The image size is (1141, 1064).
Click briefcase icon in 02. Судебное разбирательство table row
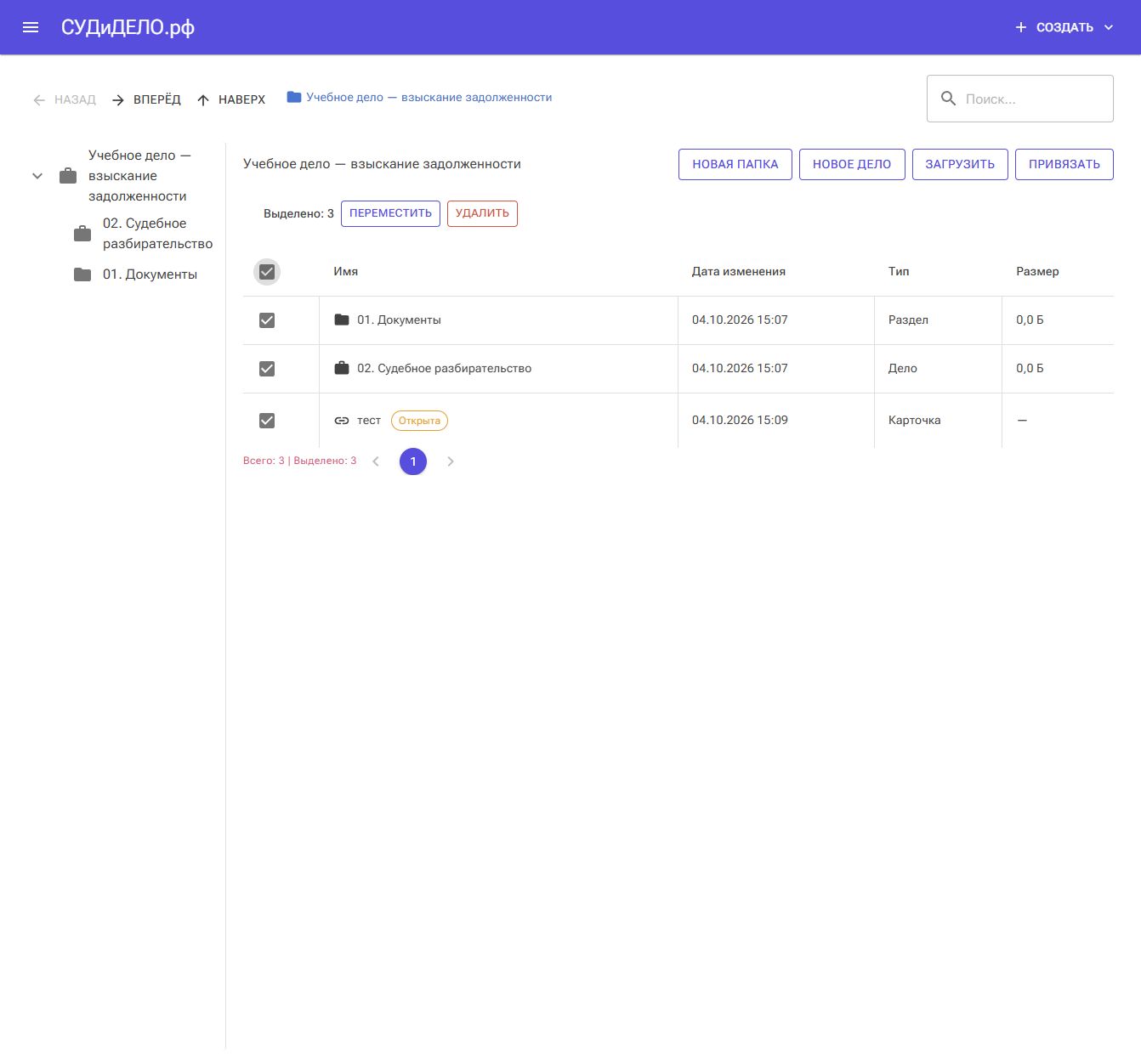[342, 368]
